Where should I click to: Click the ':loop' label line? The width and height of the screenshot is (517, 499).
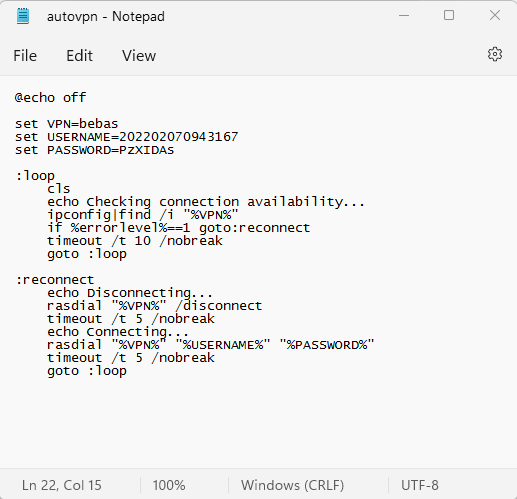point(35,176)
